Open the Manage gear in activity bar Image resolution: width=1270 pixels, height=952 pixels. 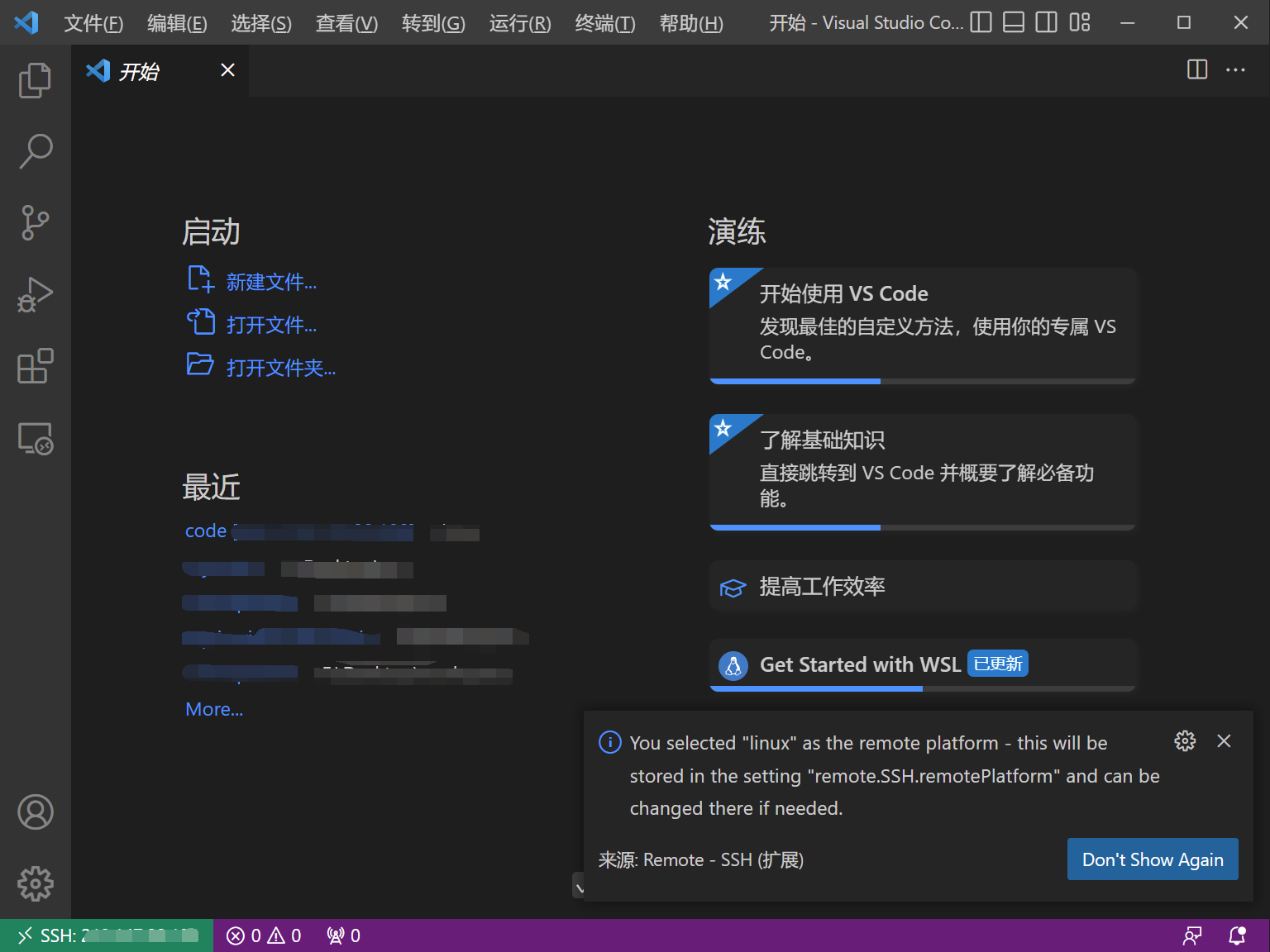[x=35, y=884]
